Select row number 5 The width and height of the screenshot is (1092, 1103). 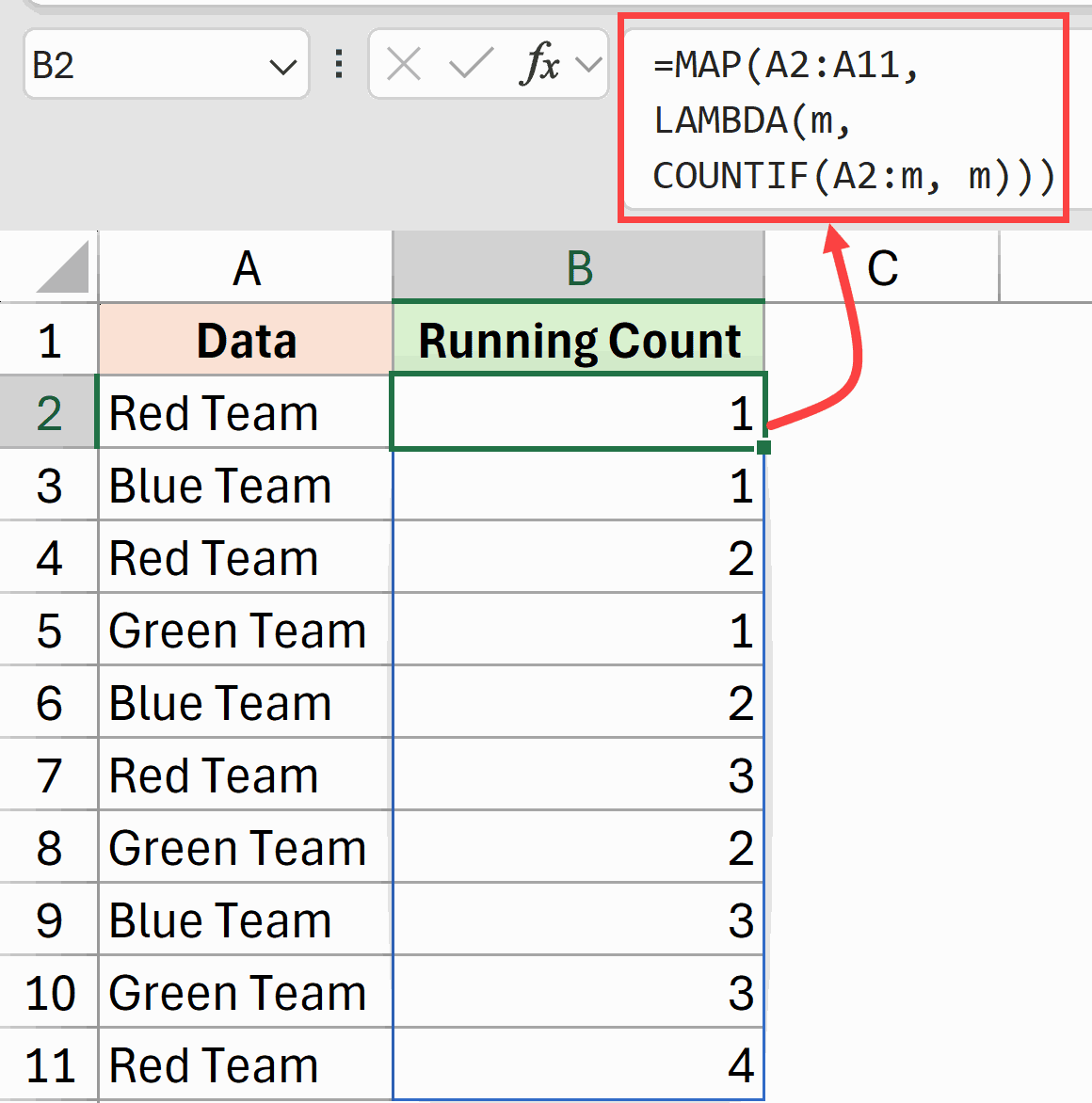49,631
